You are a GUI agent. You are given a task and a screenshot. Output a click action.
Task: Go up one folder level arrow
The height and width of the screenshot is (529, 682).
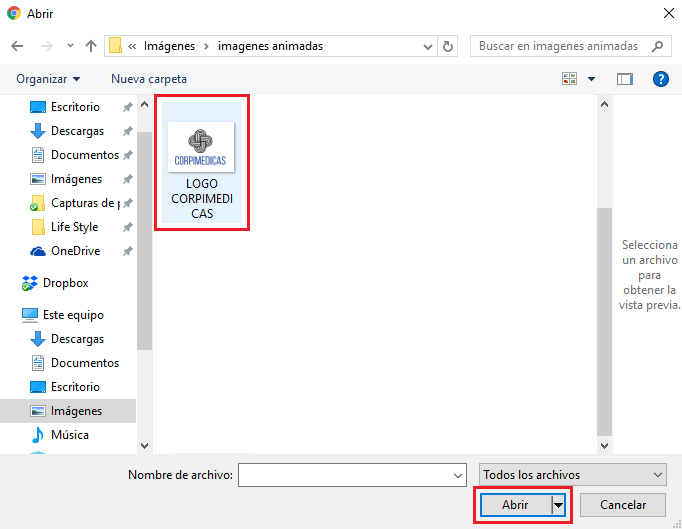point(91,46)
